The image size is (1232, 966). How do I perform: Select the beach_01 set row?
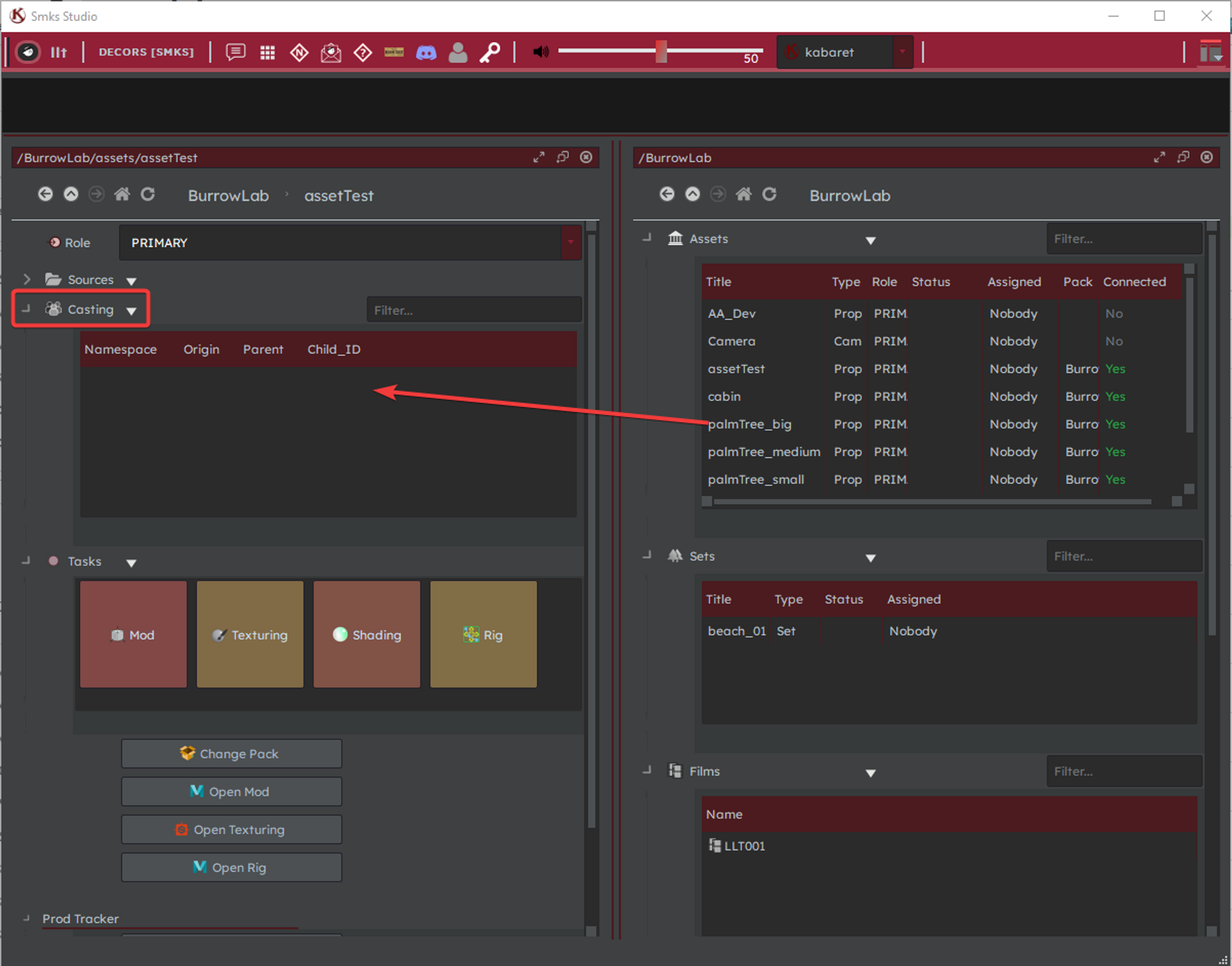pyautogui.click(x=949, y=631)
